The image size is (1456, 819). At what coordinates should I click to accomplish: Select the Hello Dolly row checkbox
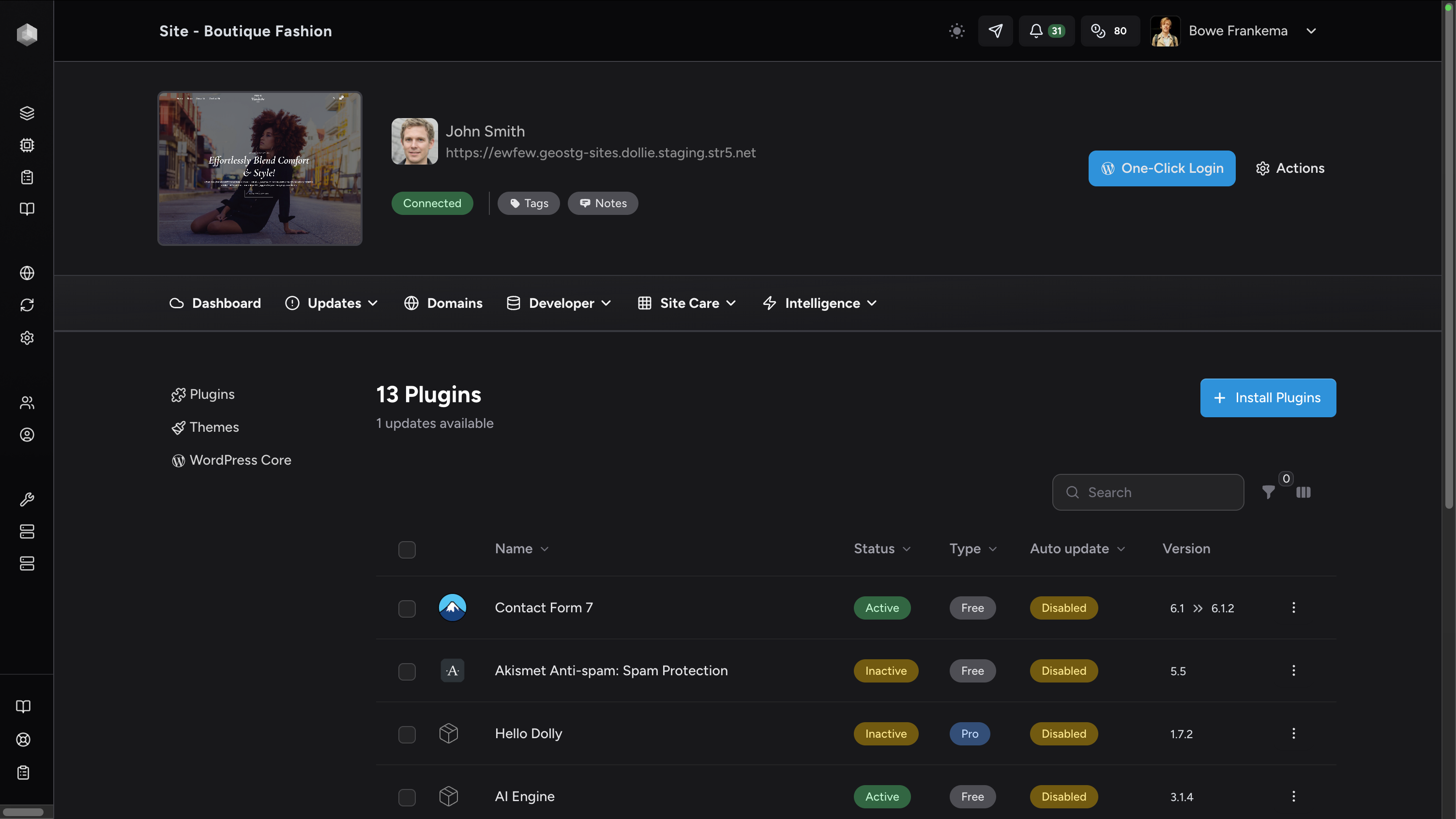coord(407,734)
